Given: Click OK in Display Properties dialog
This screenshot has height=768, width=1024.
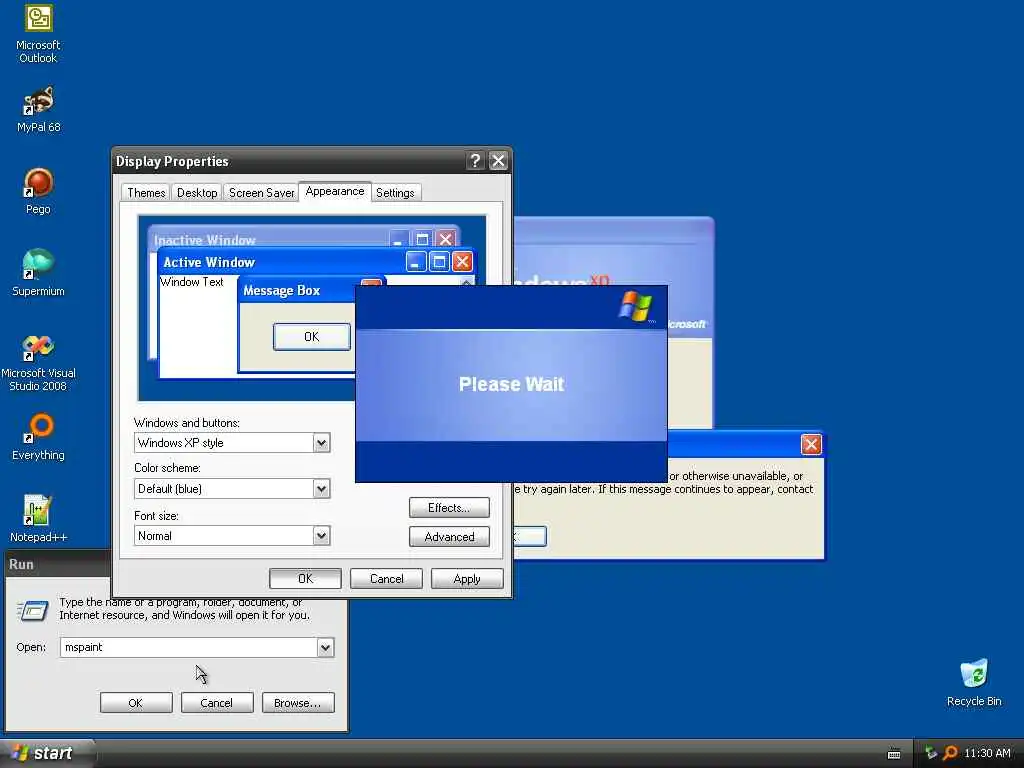Looking at the screenshot, I should [x=305, y=579].
